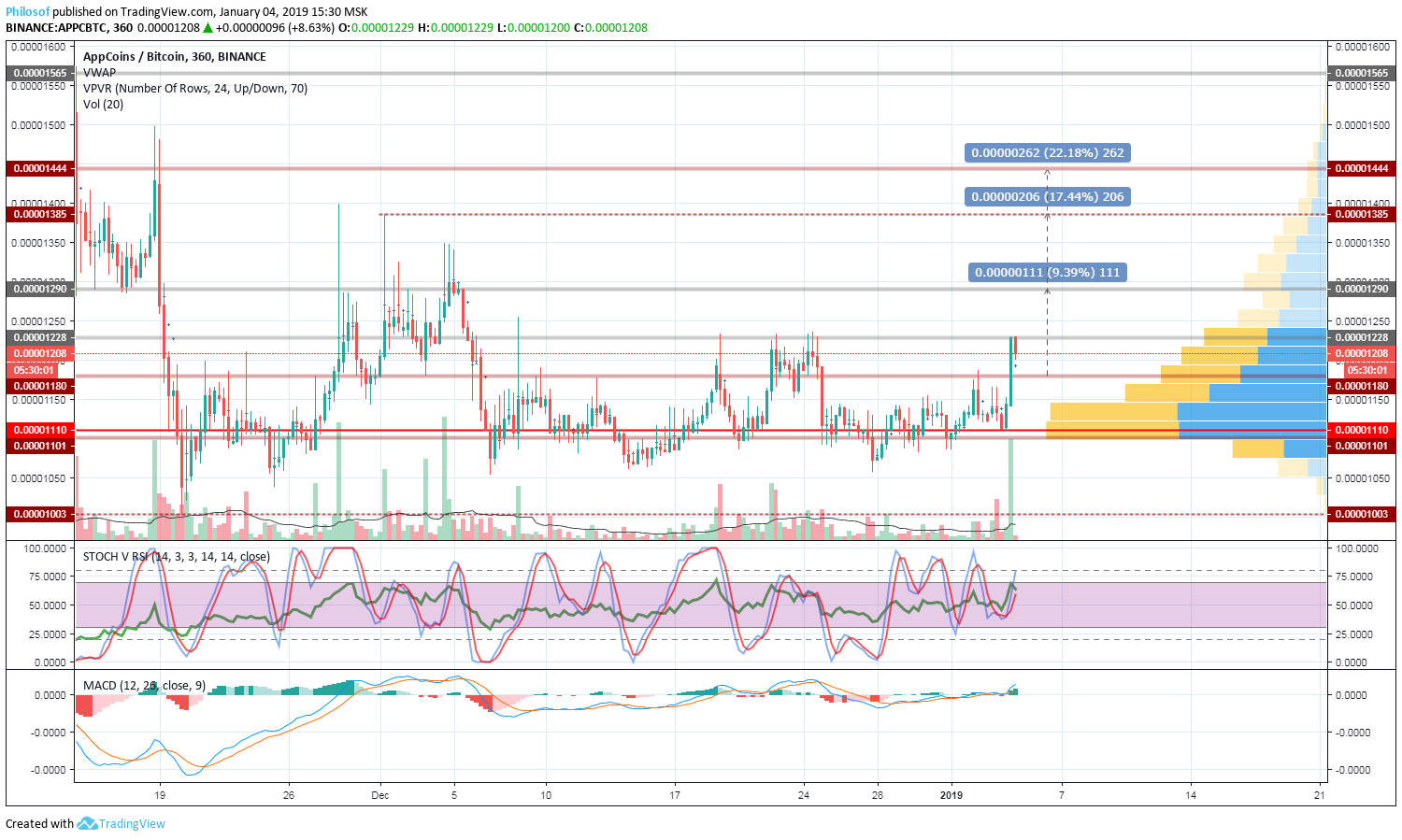Click the MACD (12, 26, close, 9) label
Image resolution: width=1402 pixels, height=840 pixels.
(x=144, y=685)
